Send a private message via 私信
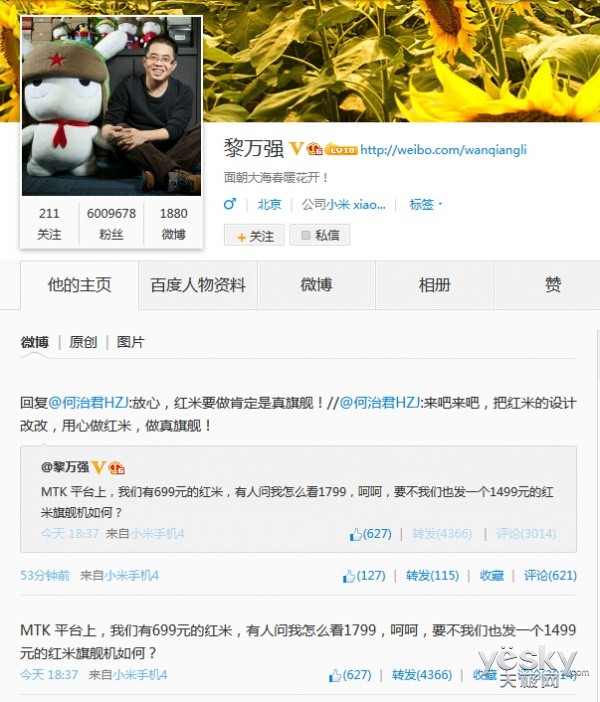The image size is (600, 702). (x=320, y=235)
